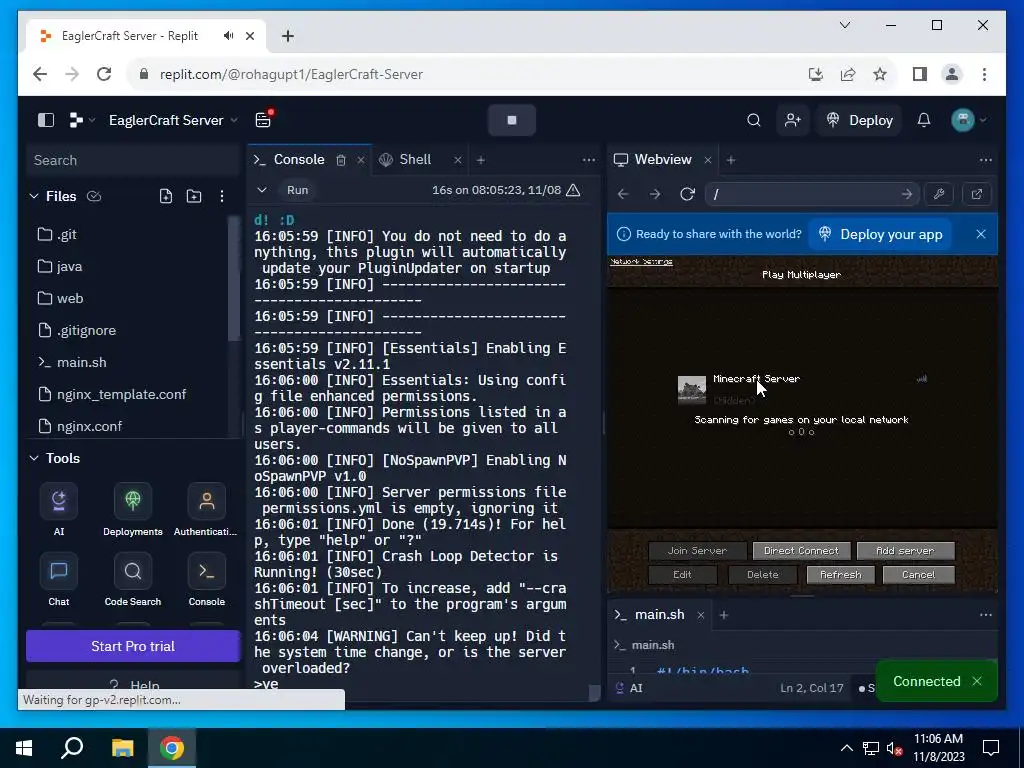The image size is (1024, 768).
Task: Close the main.sh editor tab
Action: (701, 615)
